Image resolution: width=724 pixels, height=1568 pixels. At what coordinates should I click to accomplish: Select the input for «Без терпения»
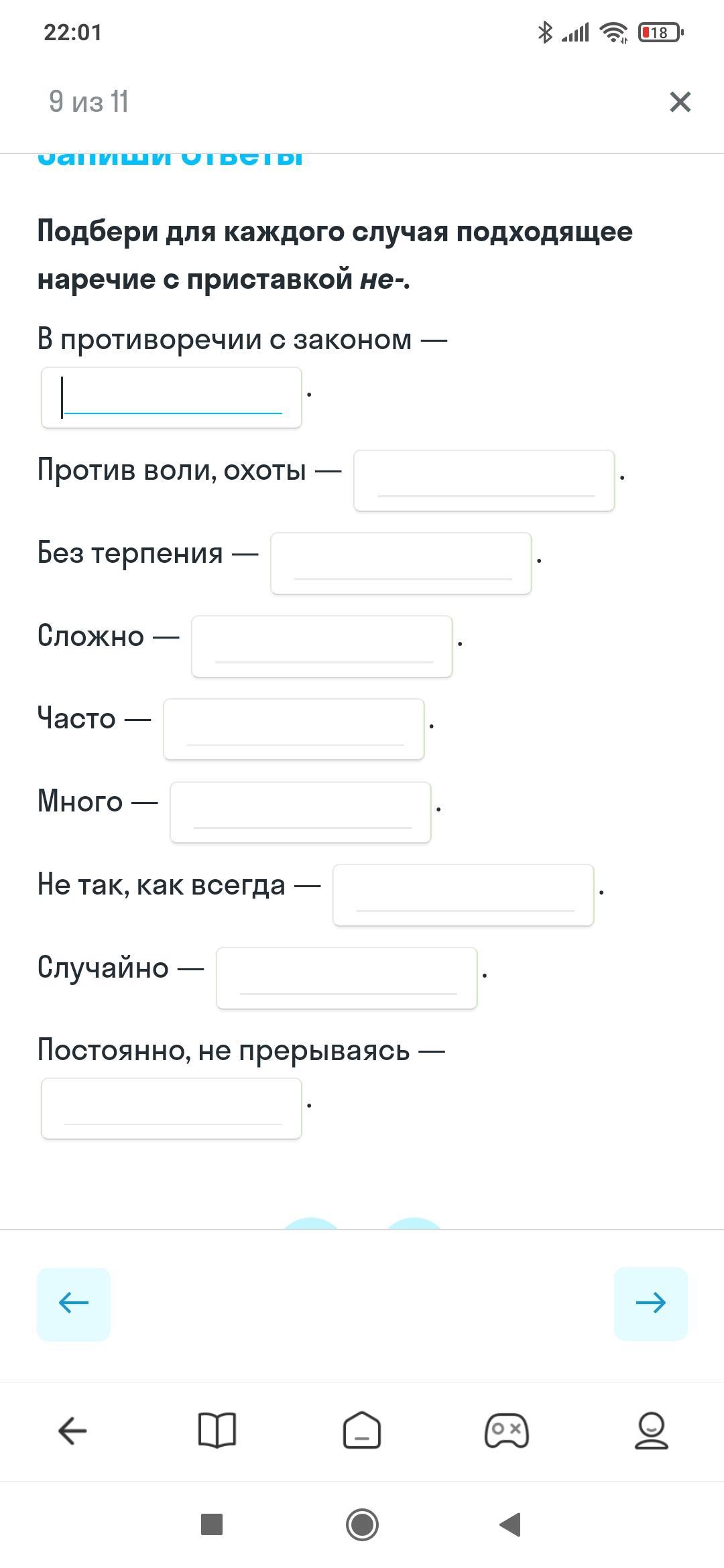[x=401, y=563]
